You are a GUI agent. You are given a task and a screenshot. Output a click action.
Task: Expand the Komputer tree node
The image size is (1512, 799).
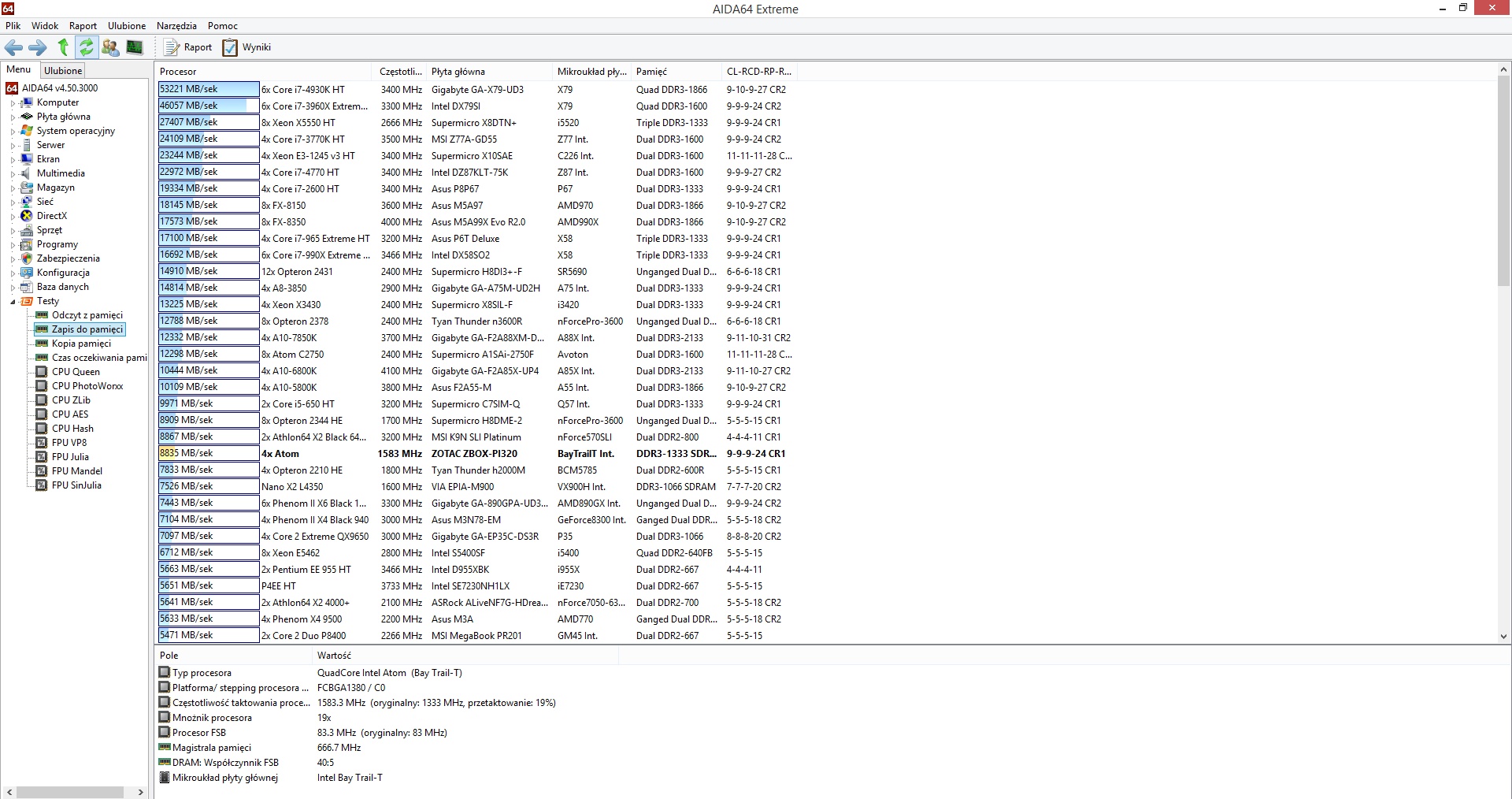(x=13, y=103)
